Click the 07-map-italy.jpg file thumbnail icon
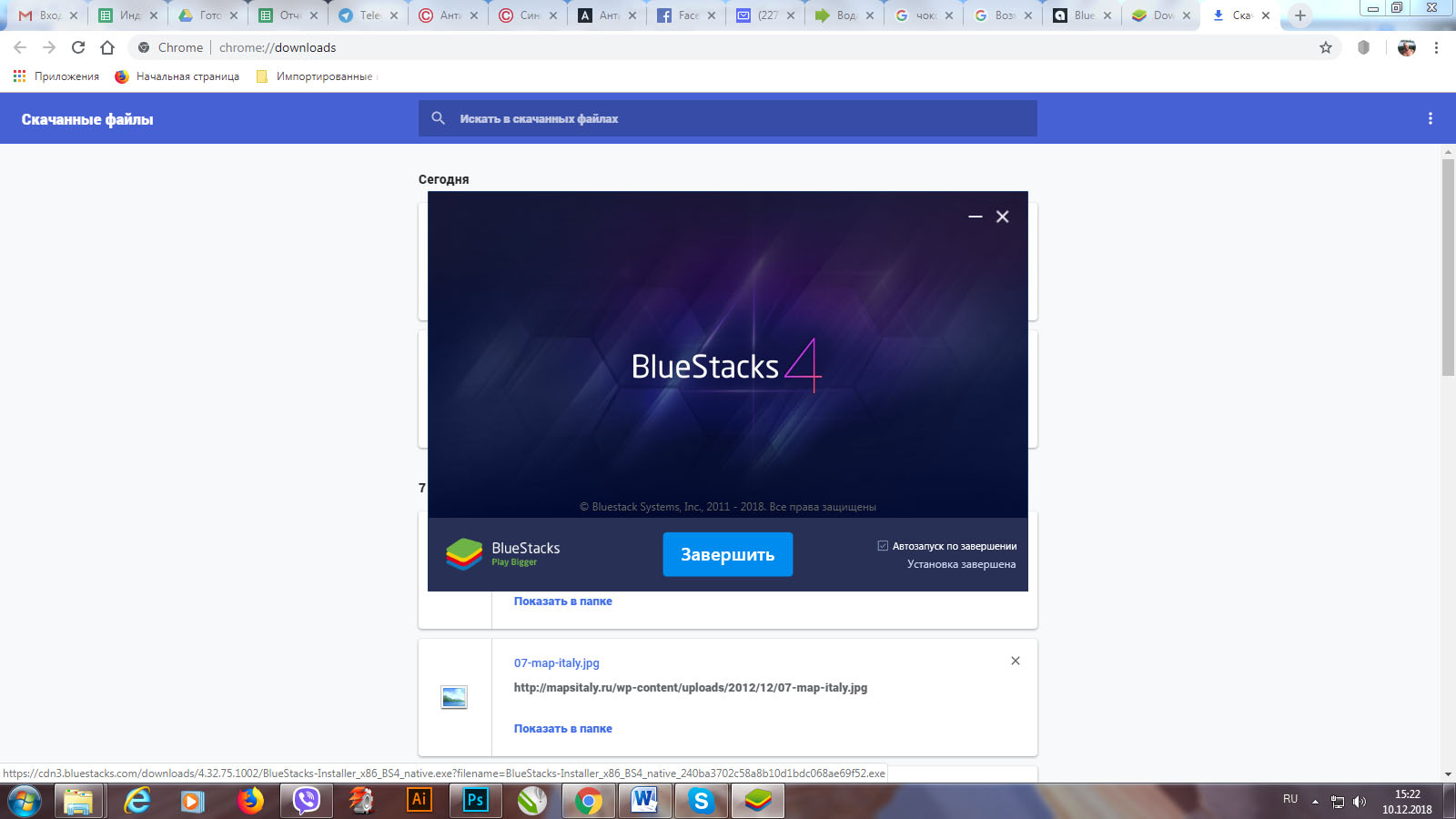The image size is (1456, 819). coord(454,697)
